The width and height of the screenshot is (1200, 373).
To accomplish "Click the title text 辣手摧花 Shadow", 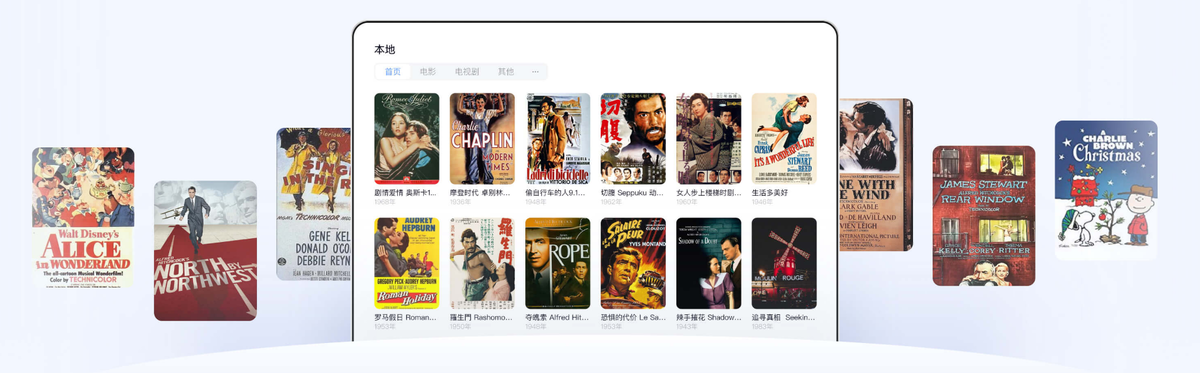I will [x=708, y=317].
